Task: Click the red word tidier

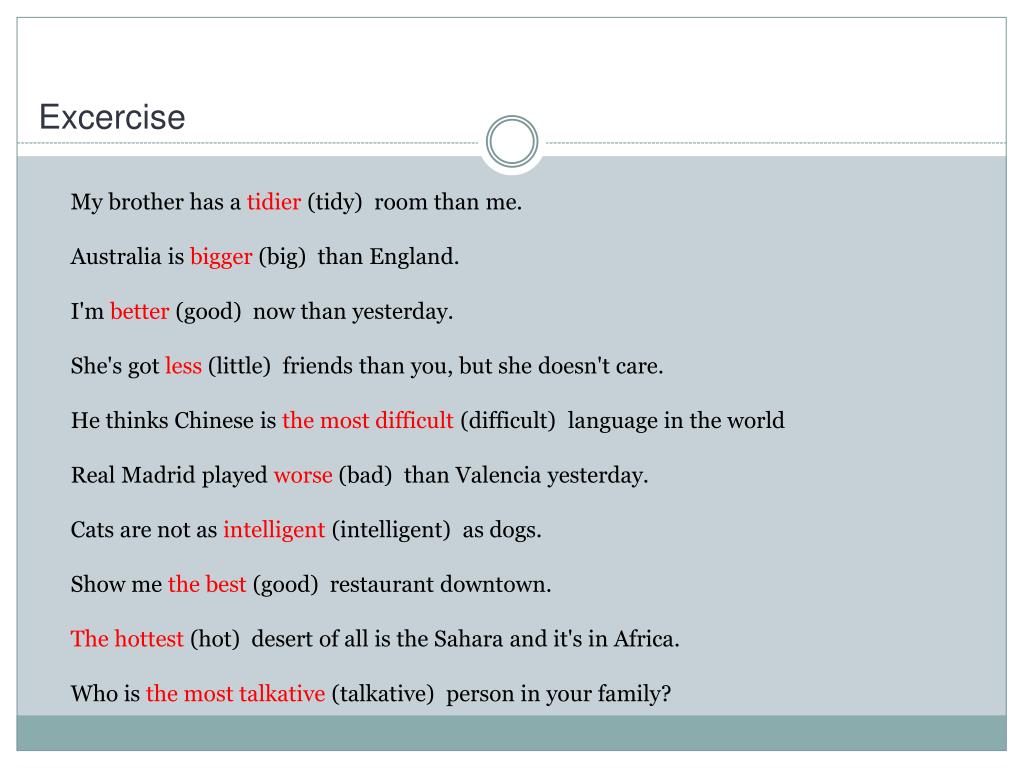Action: pos(274,202)
